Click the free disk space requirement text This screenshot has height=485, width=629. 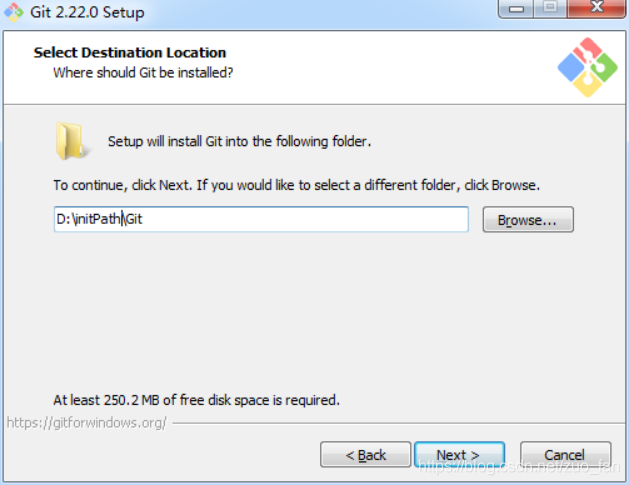pyautogui.click(x=197, y=400)
